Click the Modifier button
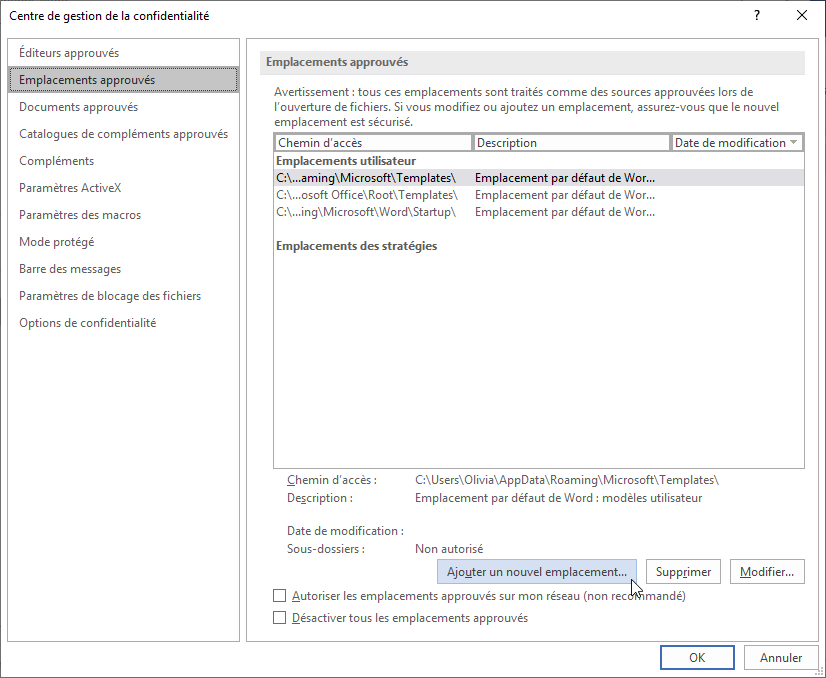Viewport: 826px width, 678px height. click(x=767, y=572)
